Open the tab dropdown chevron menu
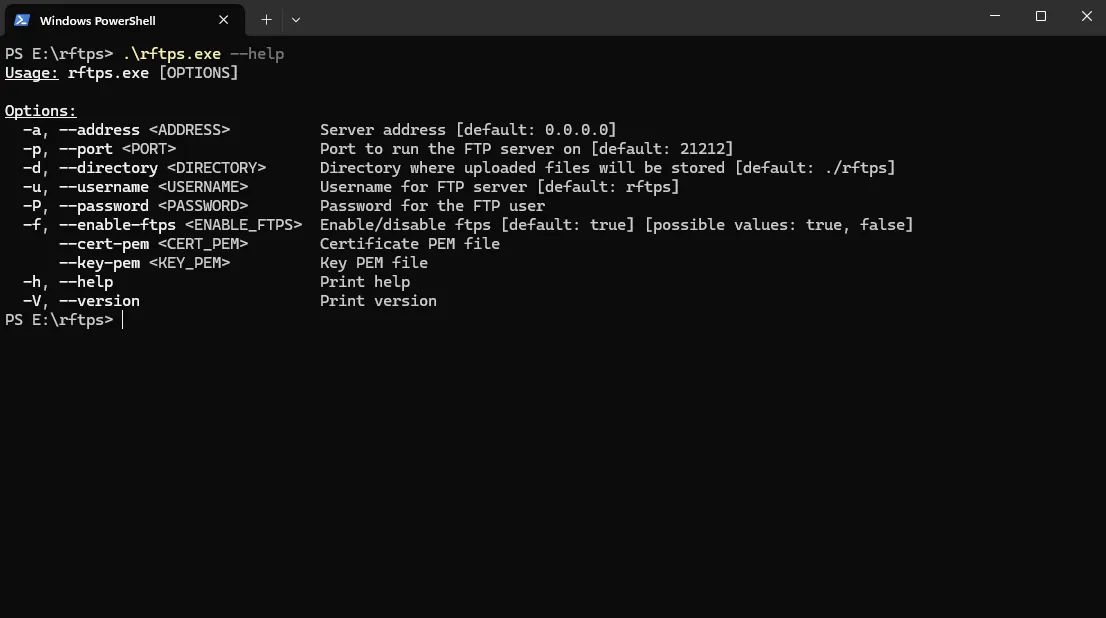The image size is (1106, 618). point(295,19)
